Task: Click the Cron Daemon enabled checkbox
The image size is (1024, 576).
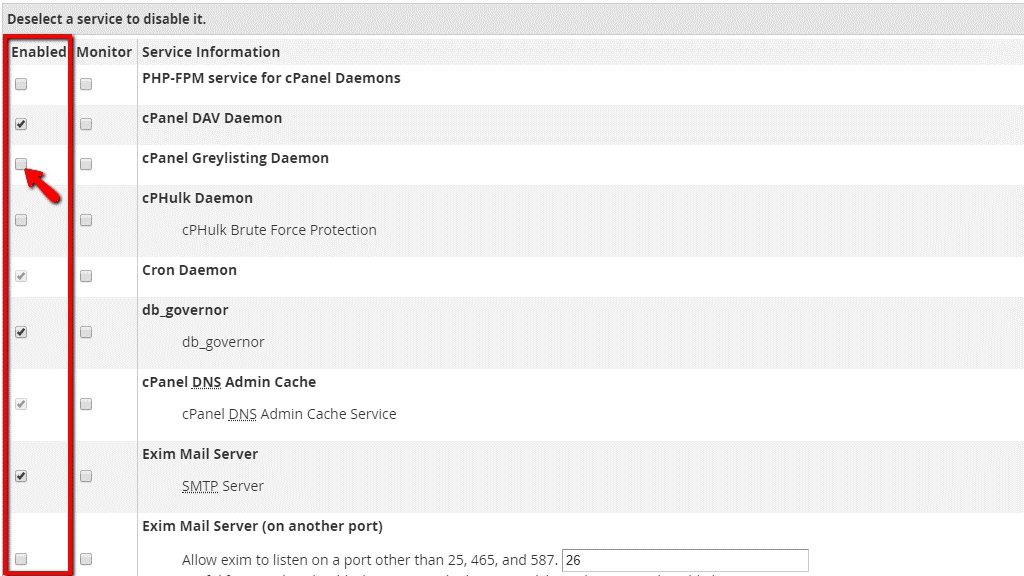Action: 21,276
